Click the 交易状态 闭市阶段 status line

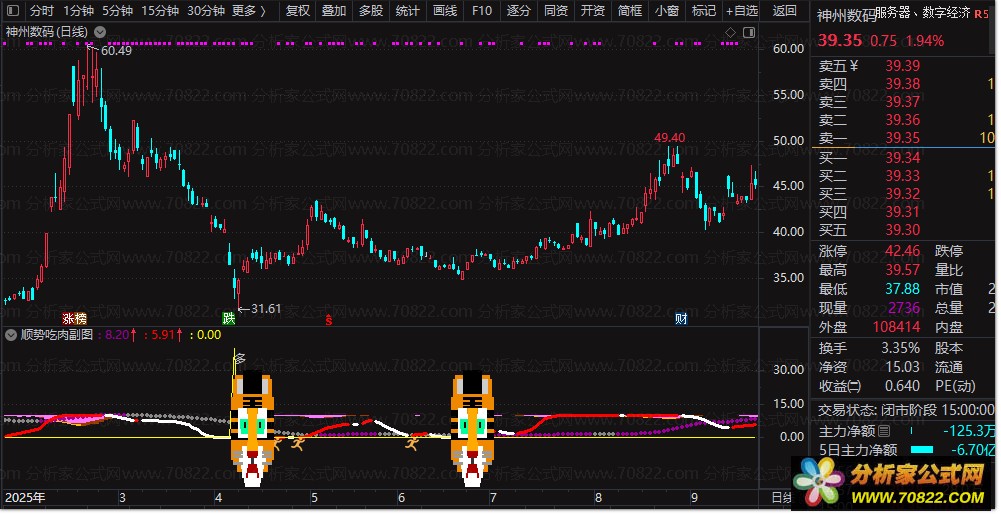tap(906, 410)
